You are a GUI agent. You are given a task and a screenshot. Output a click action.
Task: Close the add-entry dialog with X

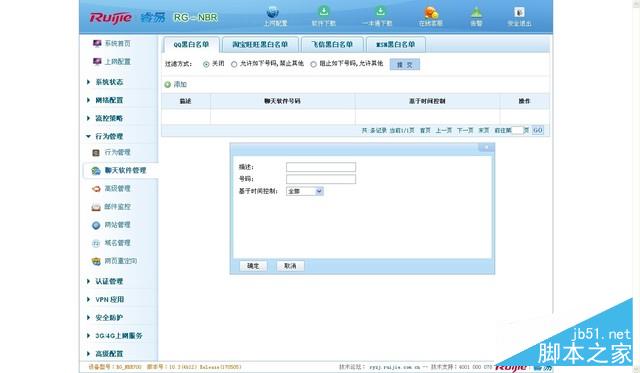(486, 147)
